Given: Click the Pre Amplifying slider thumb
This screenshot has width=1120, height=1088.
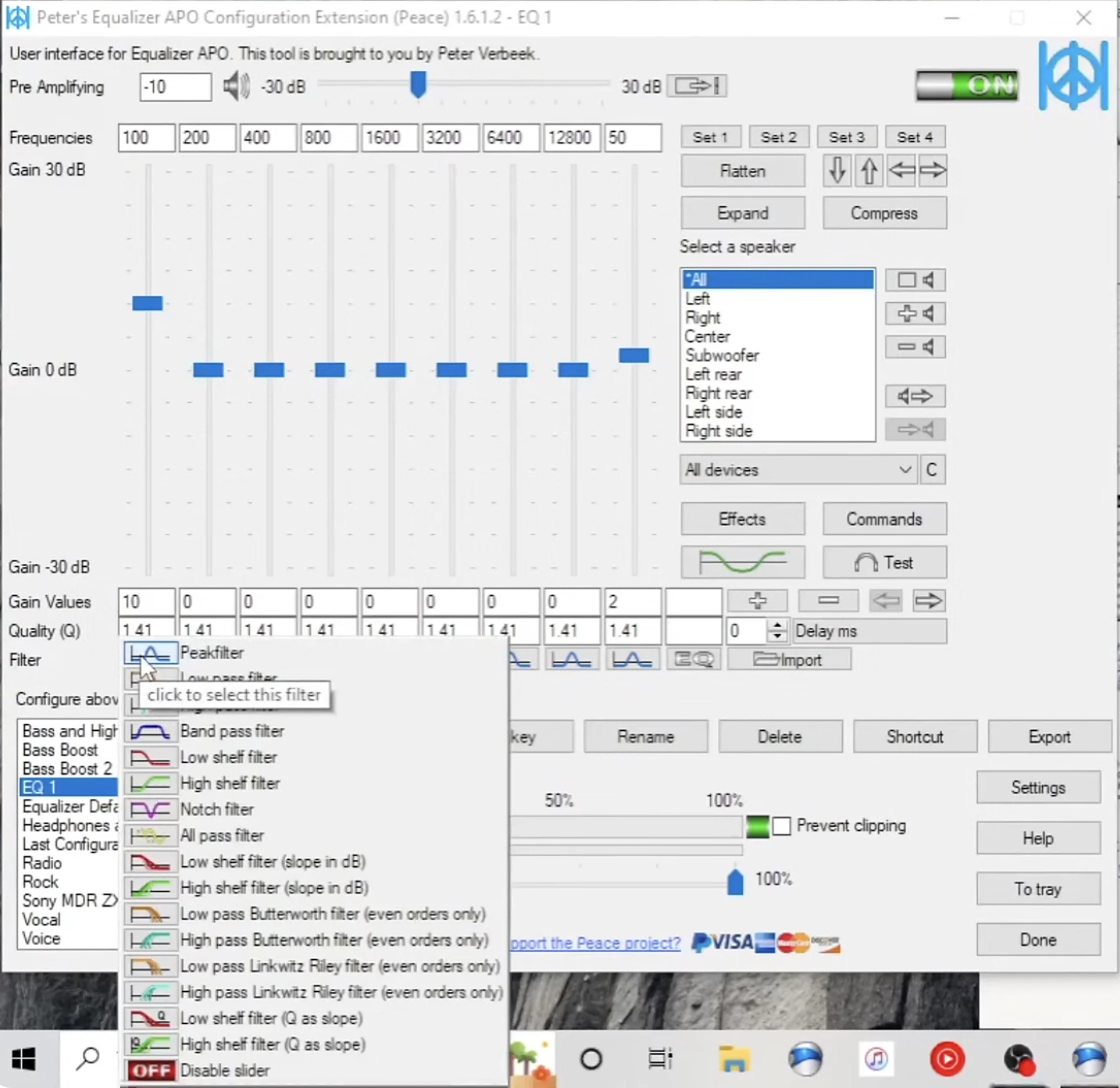Looking at the screenshot, I should pos(418,84).
